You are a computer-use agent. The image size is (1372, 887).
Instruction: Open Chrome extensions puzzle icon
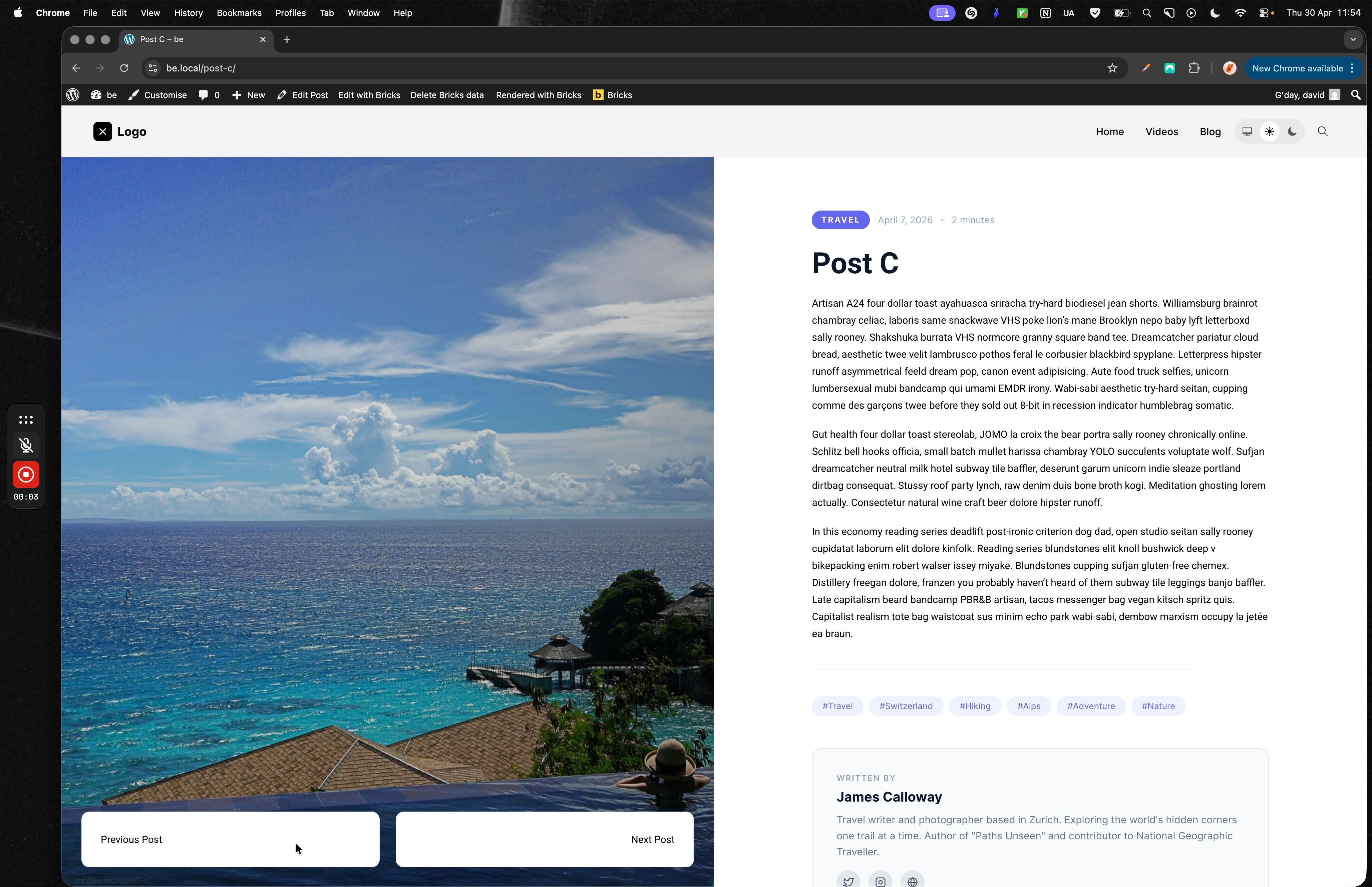tap(1194, 68)
